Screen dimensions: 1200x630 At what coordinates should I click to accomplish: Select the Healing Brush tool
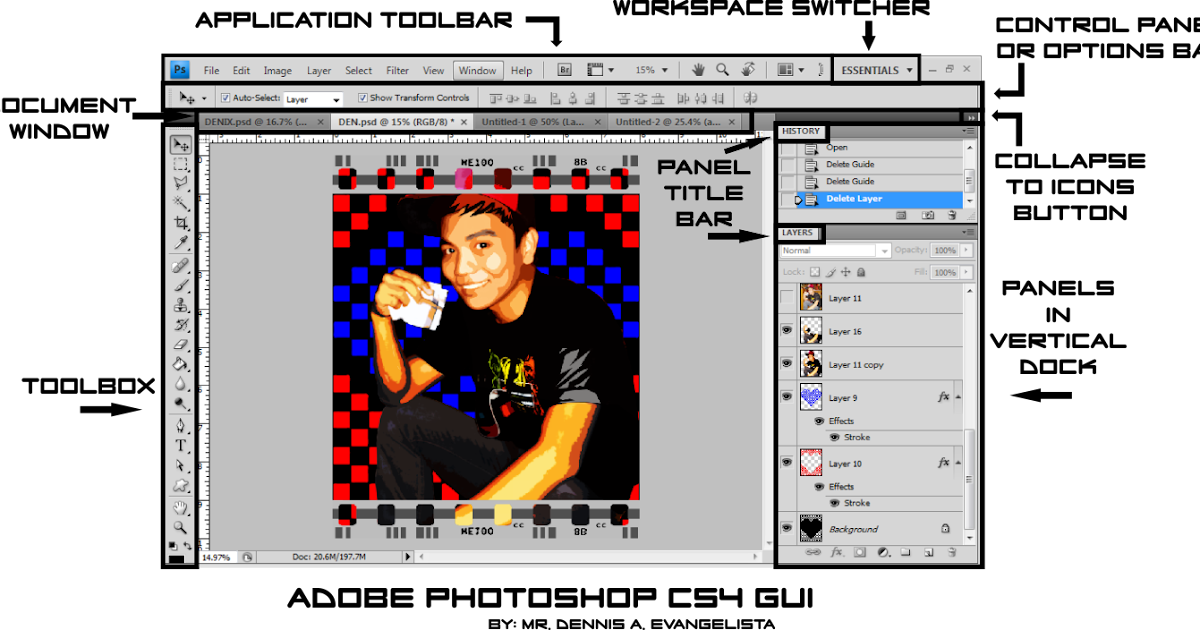tap(181, 266)
